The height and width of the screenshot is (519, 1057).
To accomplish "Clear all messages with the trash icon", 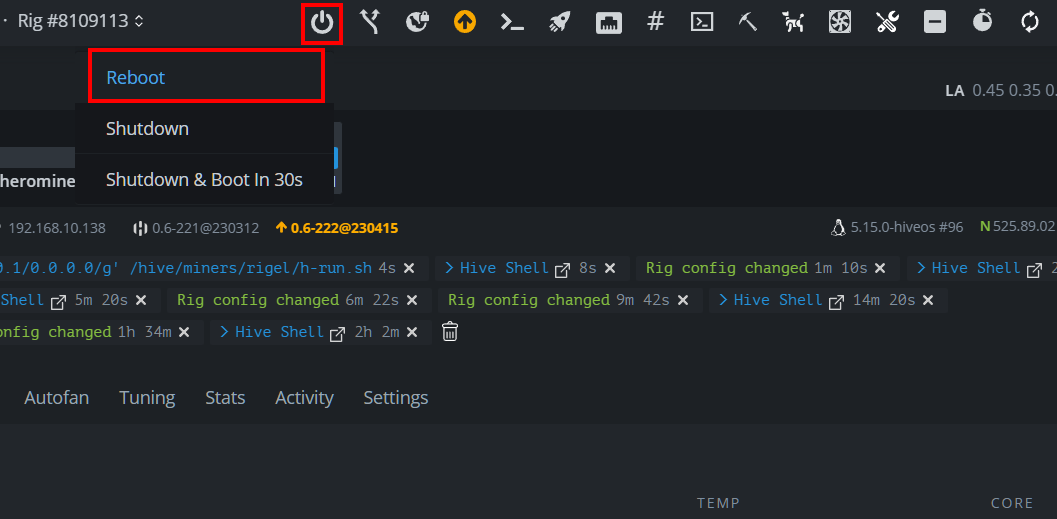I will point(450,332).
